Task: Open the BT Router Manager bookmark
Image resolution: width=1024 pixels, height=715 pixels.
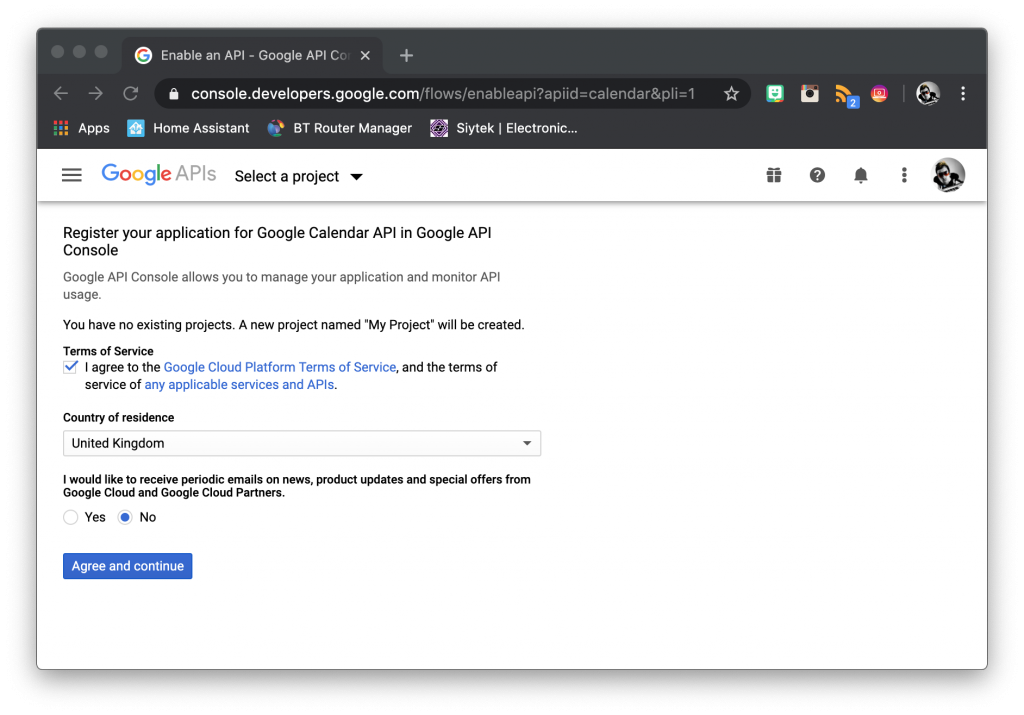Action: pos(340,128)
